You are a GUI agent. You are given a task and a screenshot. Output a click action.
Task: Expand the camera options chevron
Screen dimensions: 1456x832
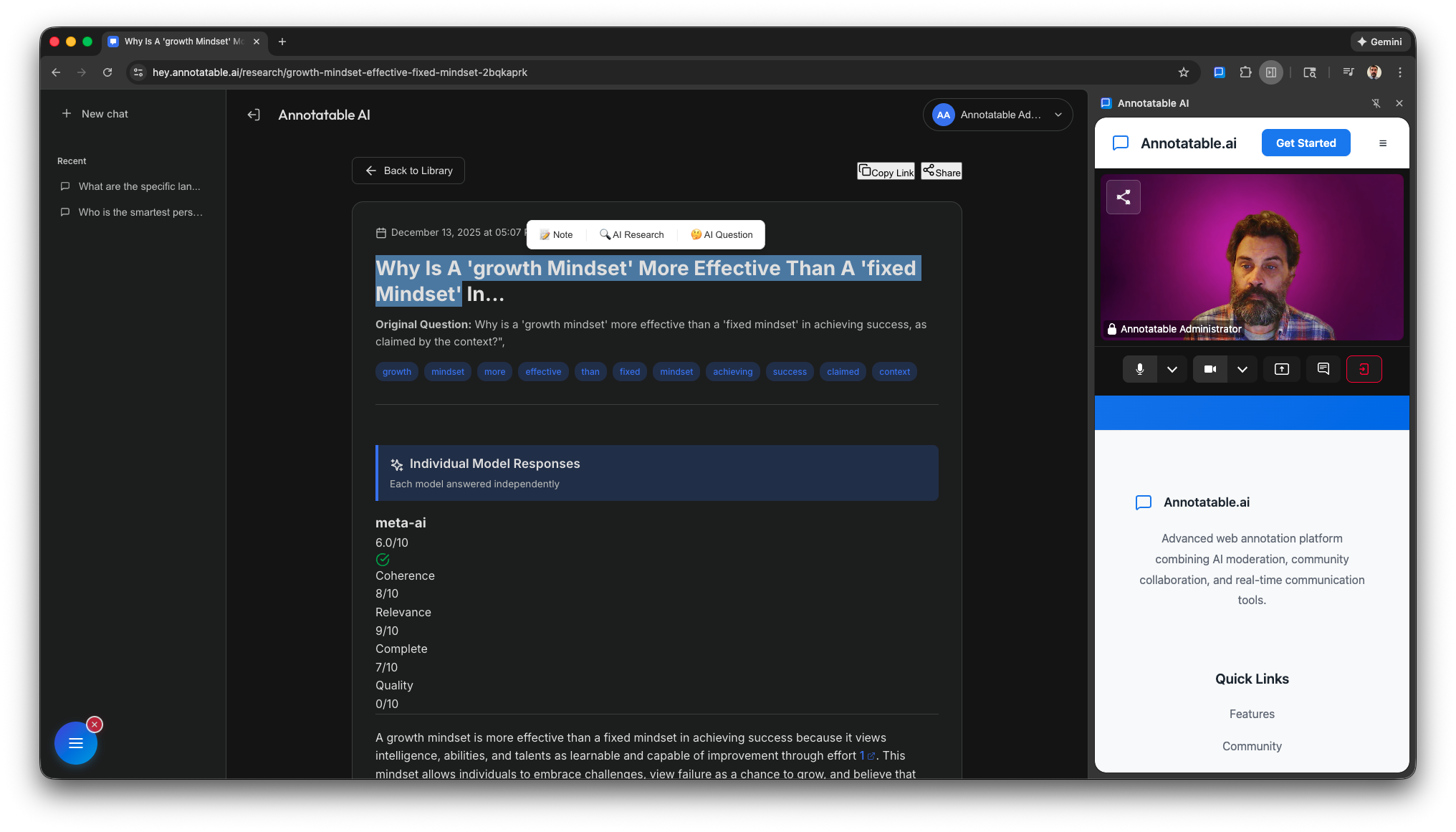1243,369
